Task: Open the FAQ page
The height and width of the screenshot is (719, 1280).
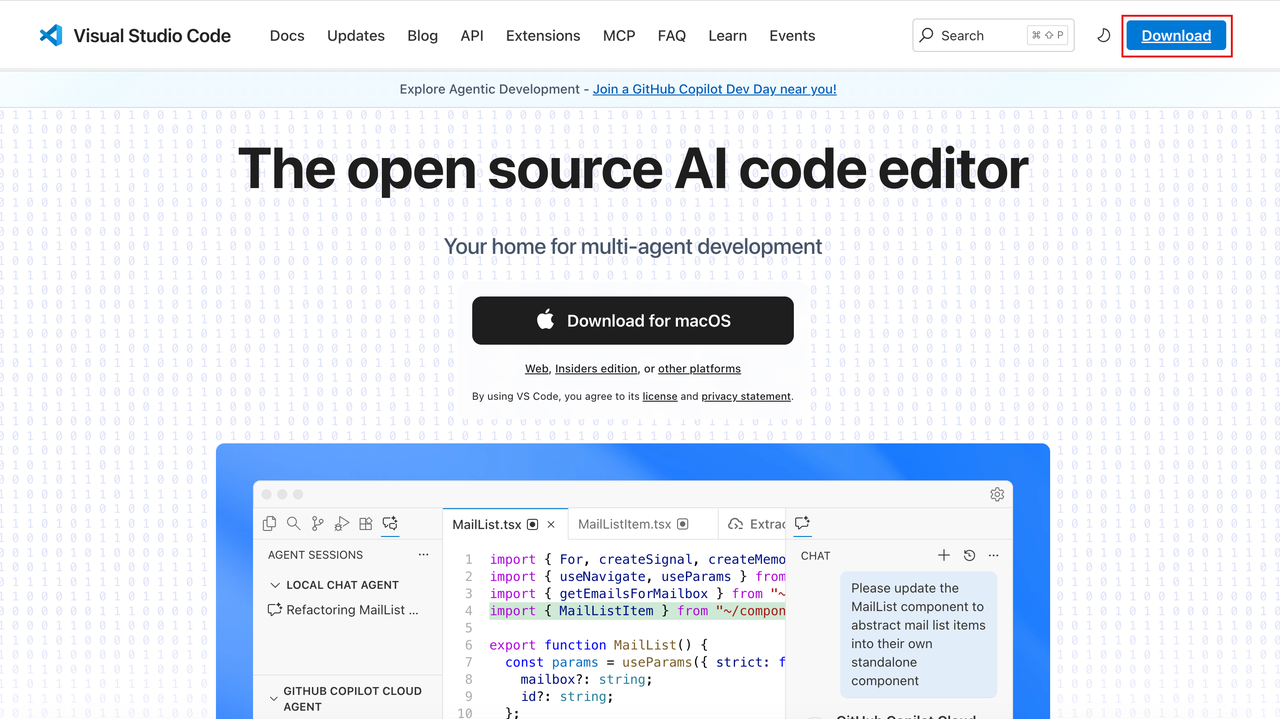Action: [672, 35]
